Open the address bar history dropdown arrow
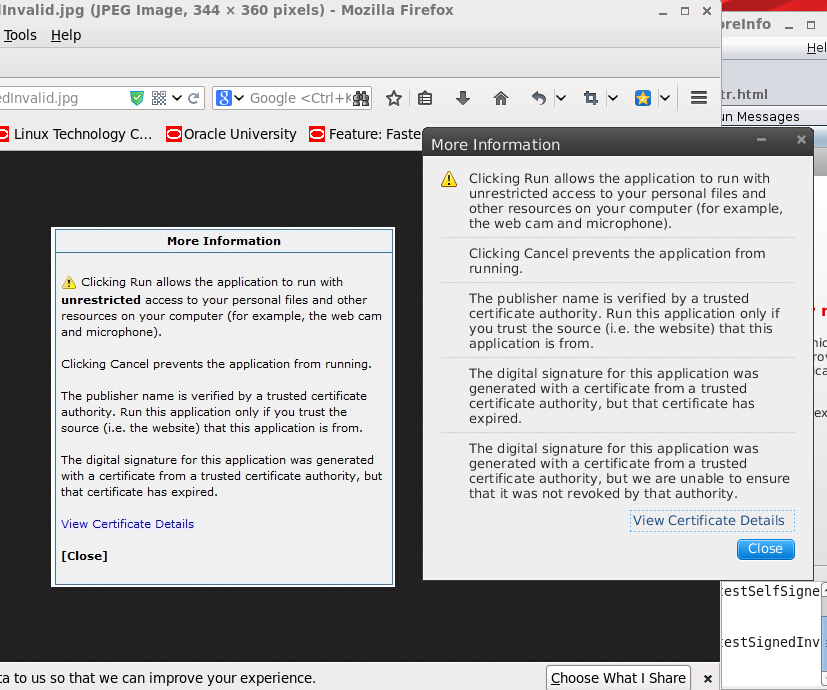Image resolution: width=827 pixels, height=690 pixels. pyautogui.click(x=177, y=98)
